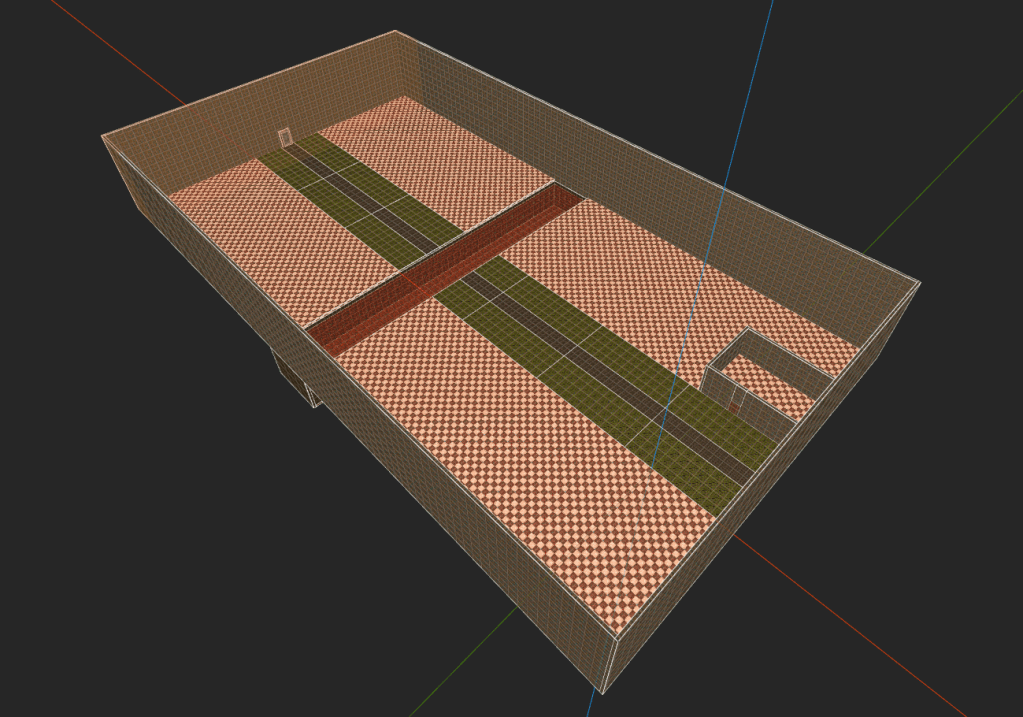Select the small red door on the enclosure wall
Image resolution: width=1023 pixels, height=717 pixels.
(x=736, y=405)
